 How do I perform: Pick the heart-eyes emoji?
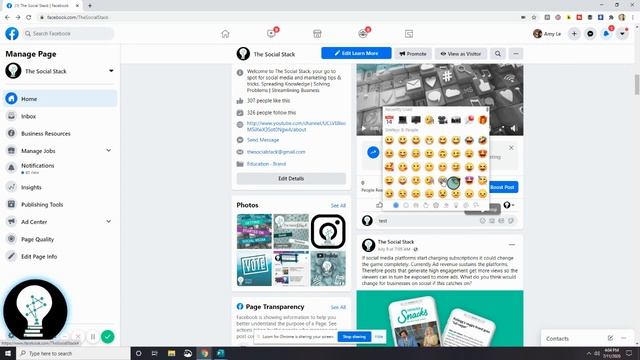tap(482, 153)
